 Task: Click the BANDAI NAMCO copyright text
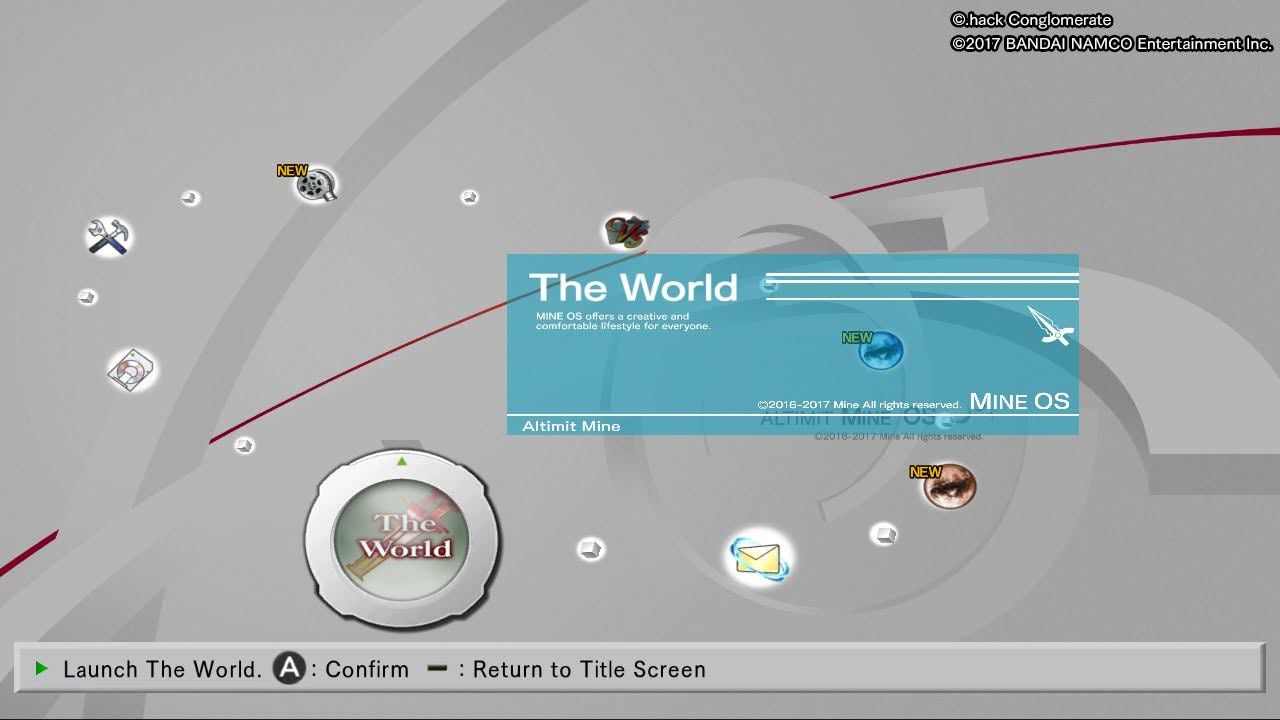pos(1111,44)
